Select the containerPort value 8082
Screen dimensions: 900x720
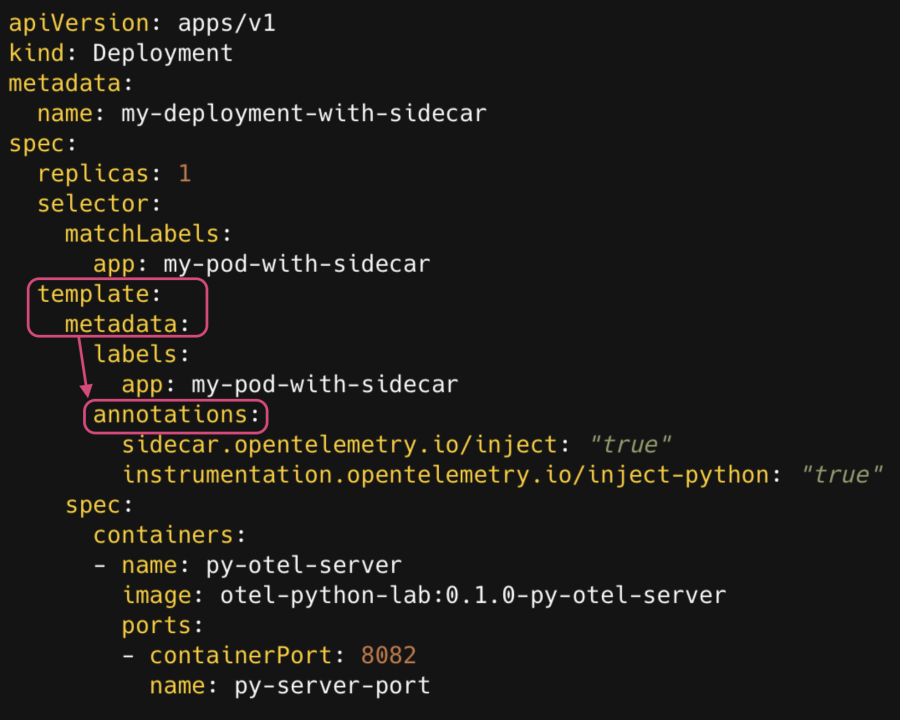(388, 655)
